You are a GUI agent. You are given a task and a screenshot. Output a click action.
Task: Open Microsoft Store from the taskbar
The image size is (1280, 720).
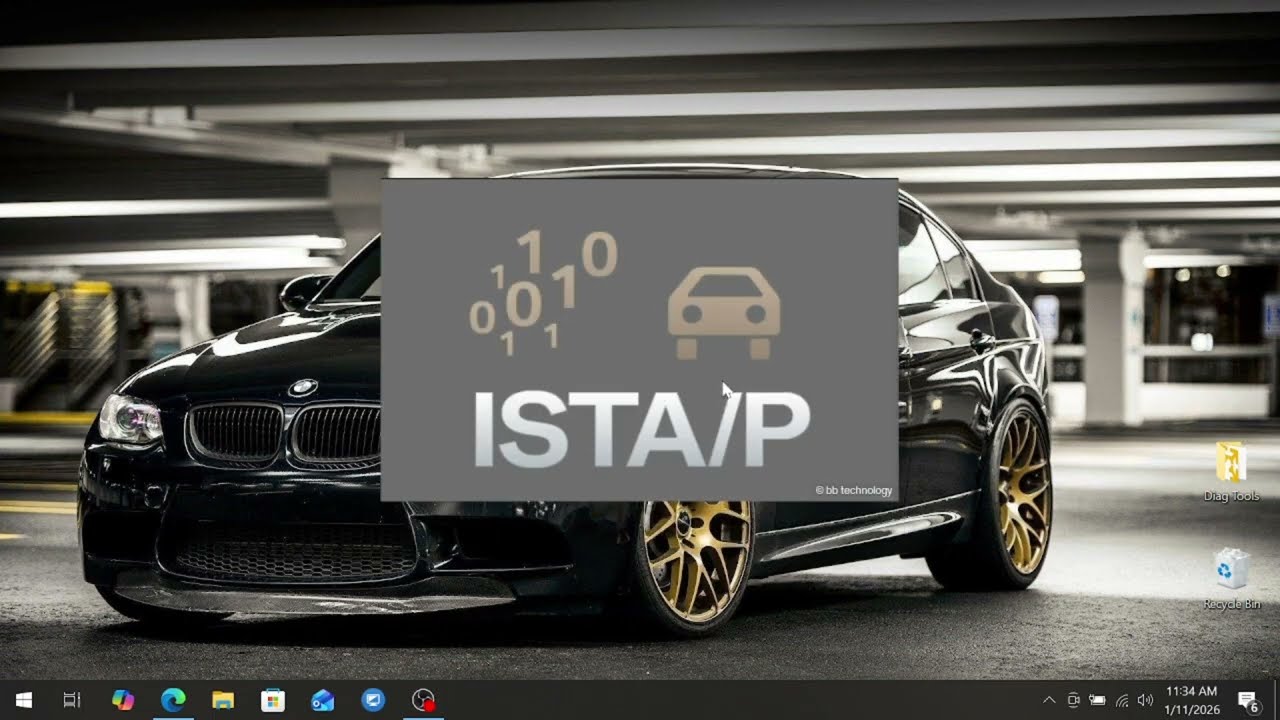273,700
